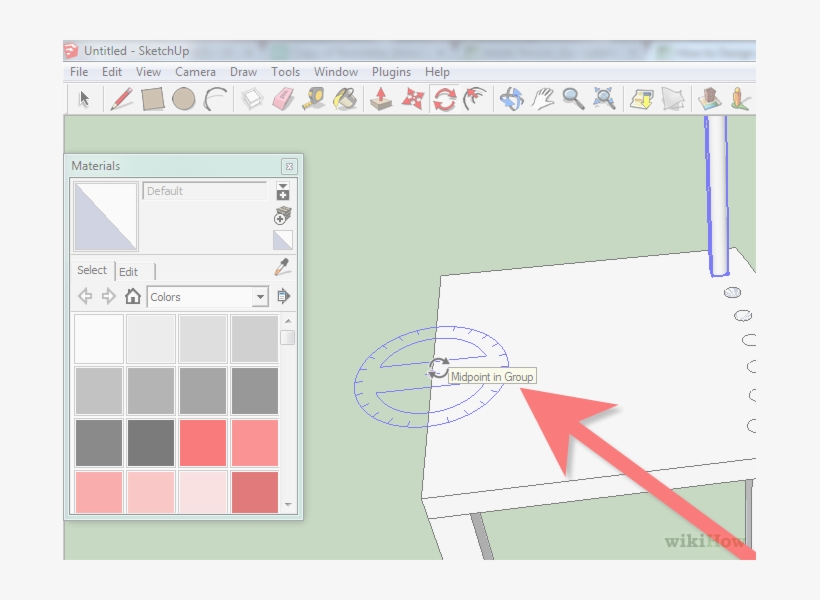The width and height of the screenshot is (820, 600).
Task: Close the Materials panel
Action: pos(289,166)
